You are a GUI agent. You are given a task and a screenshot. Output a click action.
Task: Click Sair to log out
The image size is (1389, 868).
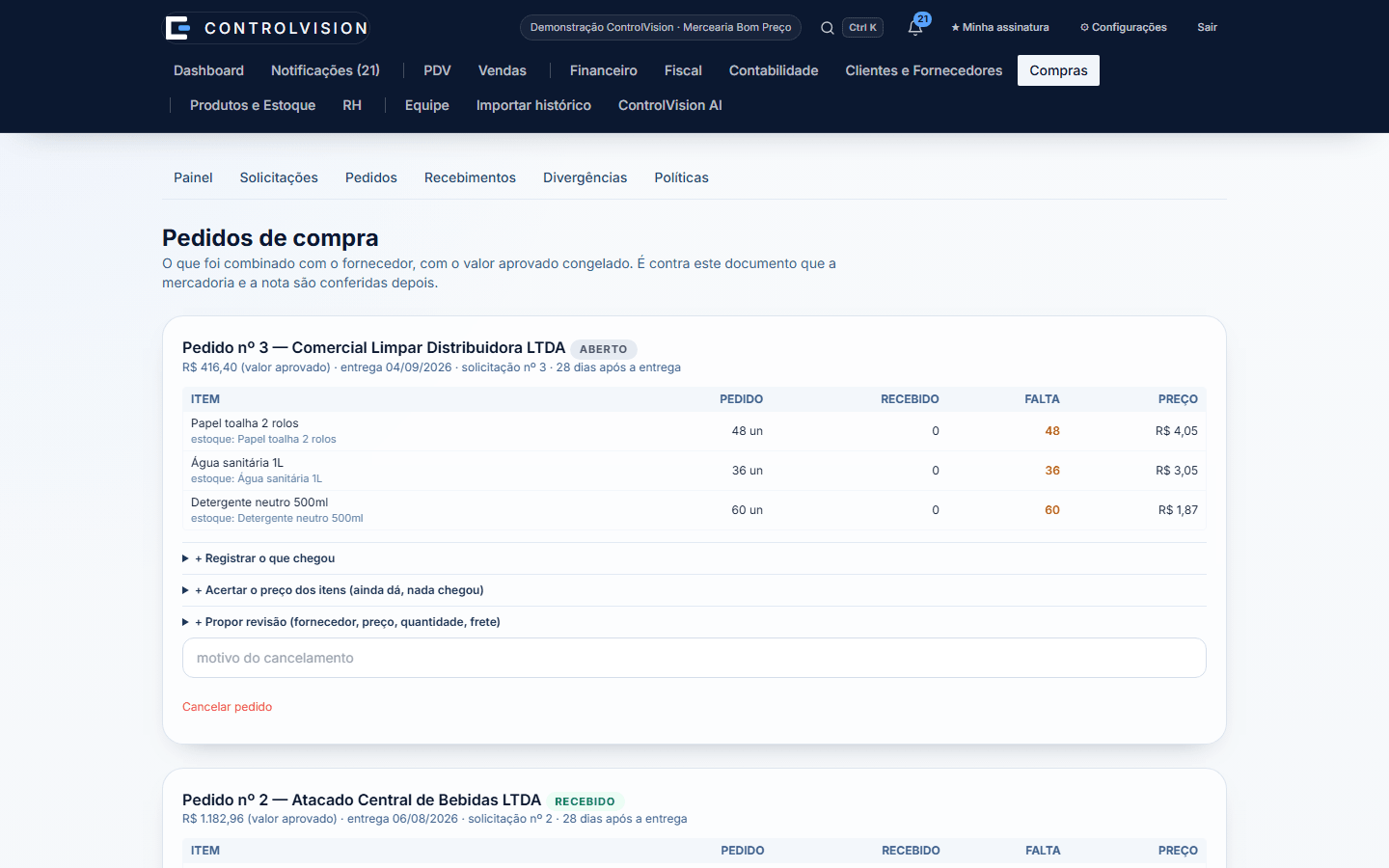1208,27
